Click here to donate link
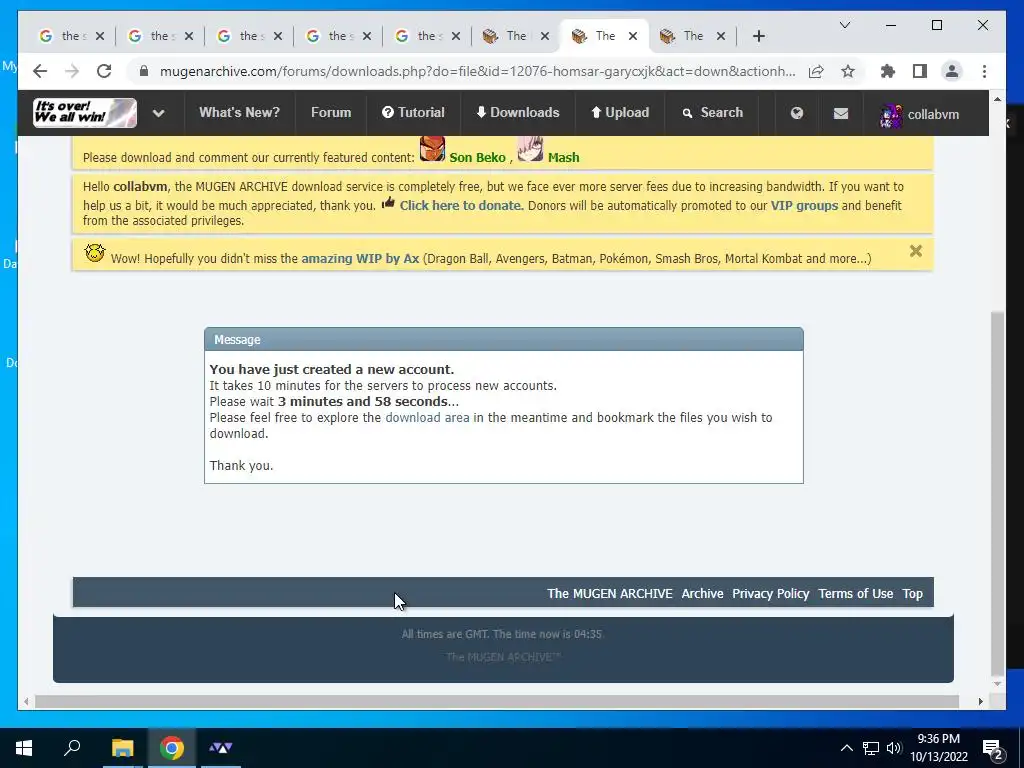Viewport: 1024px width, 768px height. (x=461, y=205)
